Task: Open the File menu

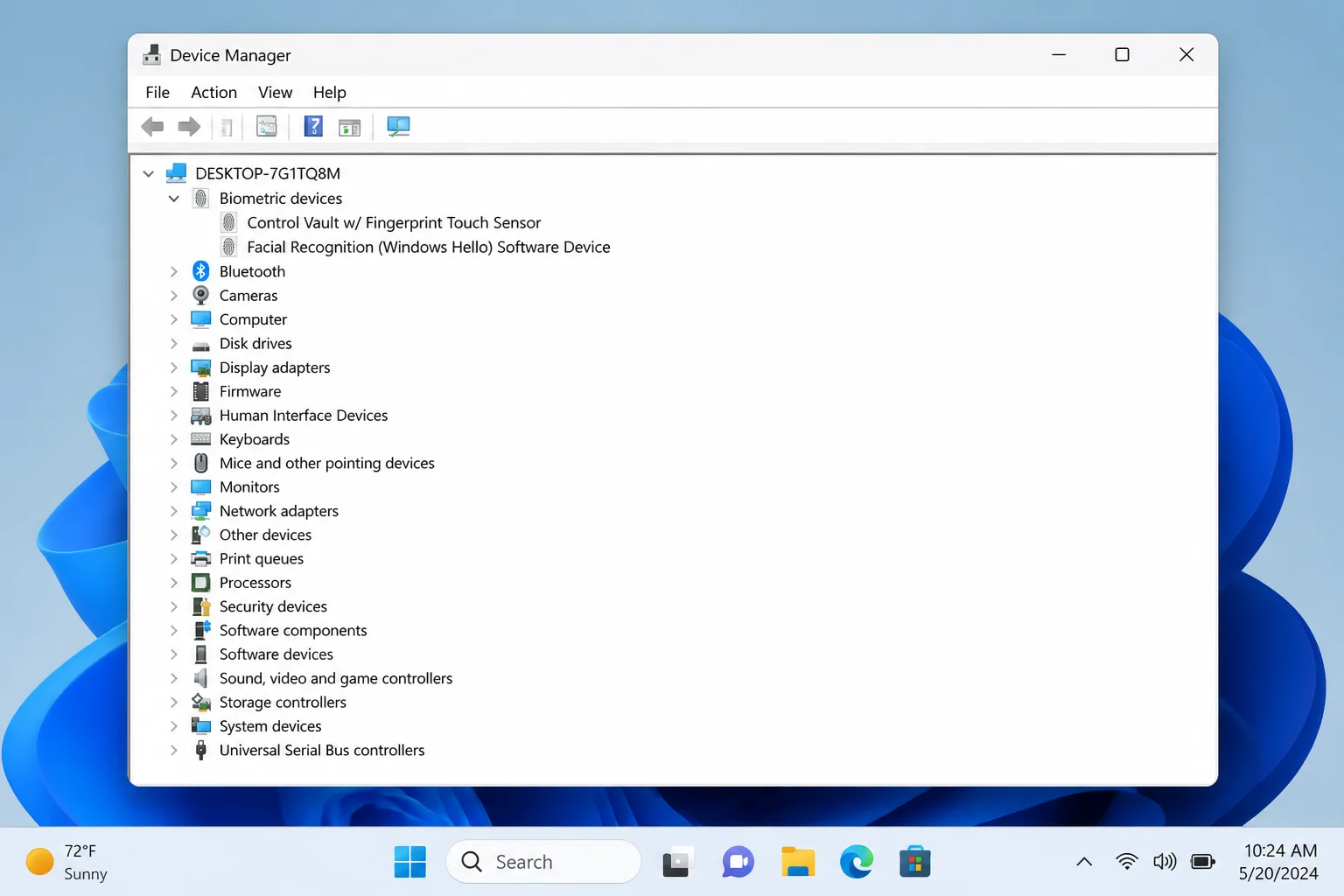Action: click(x=157, y=92)
